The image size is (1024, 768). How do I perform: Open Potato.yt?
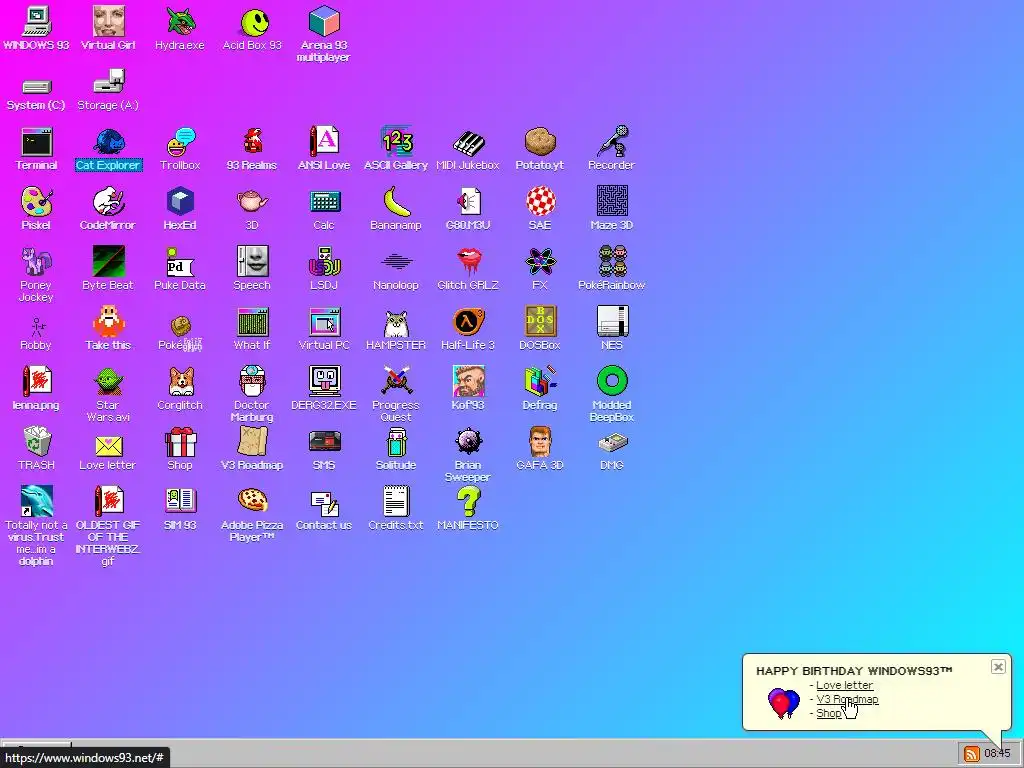pyautogui.click(x=539, y=142)
